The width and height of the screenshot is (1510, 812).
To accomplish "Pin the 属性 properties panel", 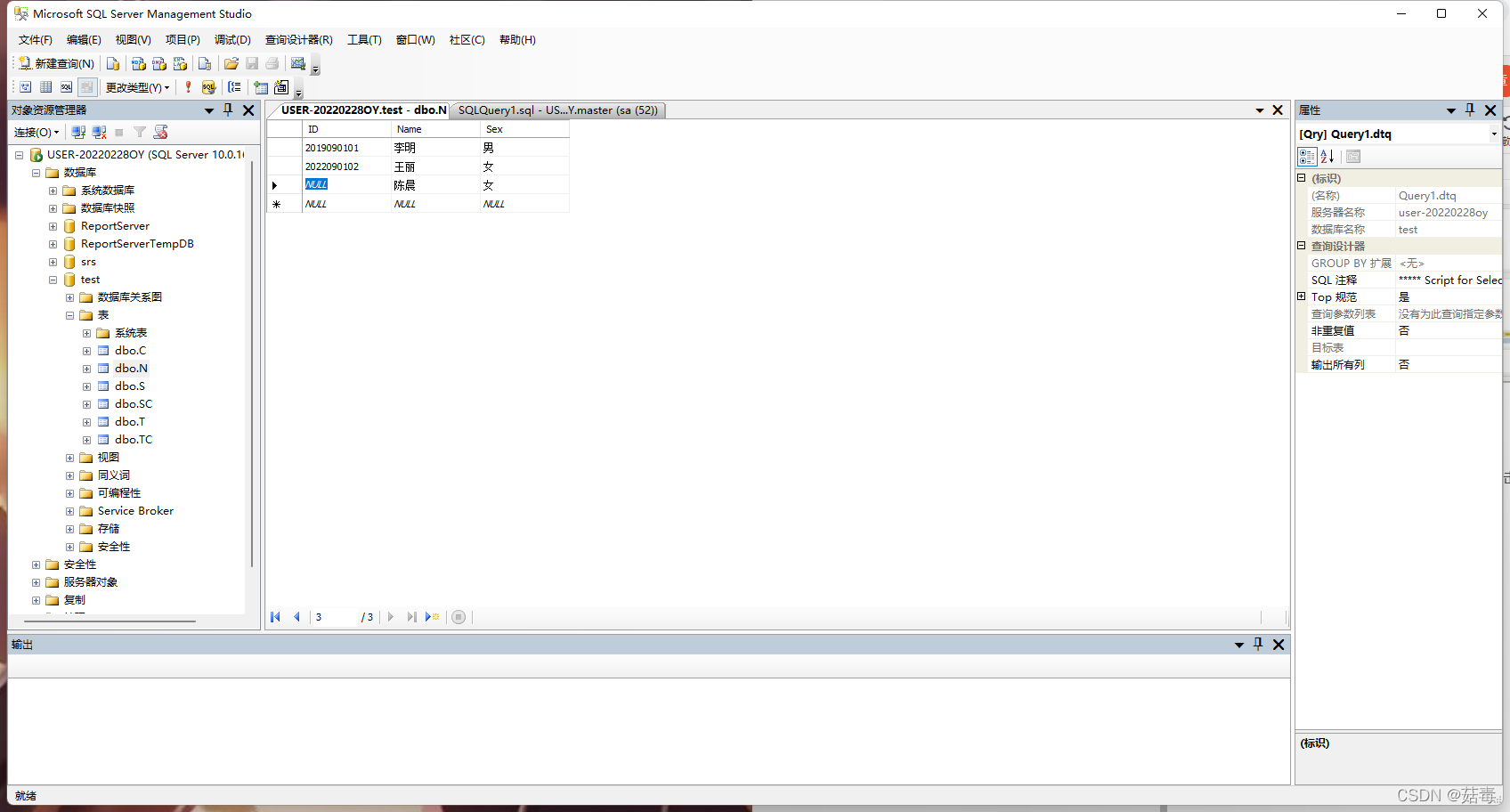I will coord(1470,110).
